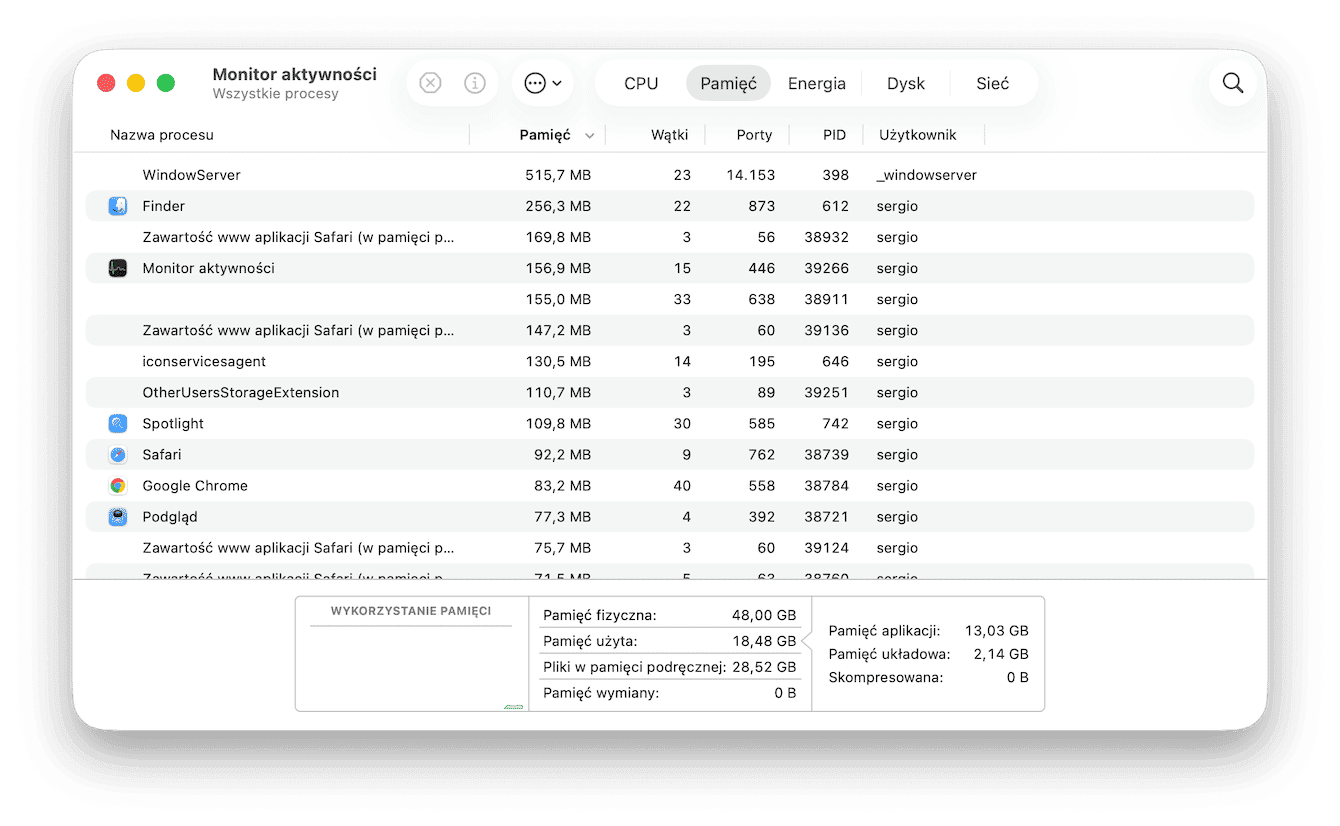Click the Pliki w pamięci podręcznej label
Screen dimensions: 1340x826
pyautogui.click(x=634, y=667)
